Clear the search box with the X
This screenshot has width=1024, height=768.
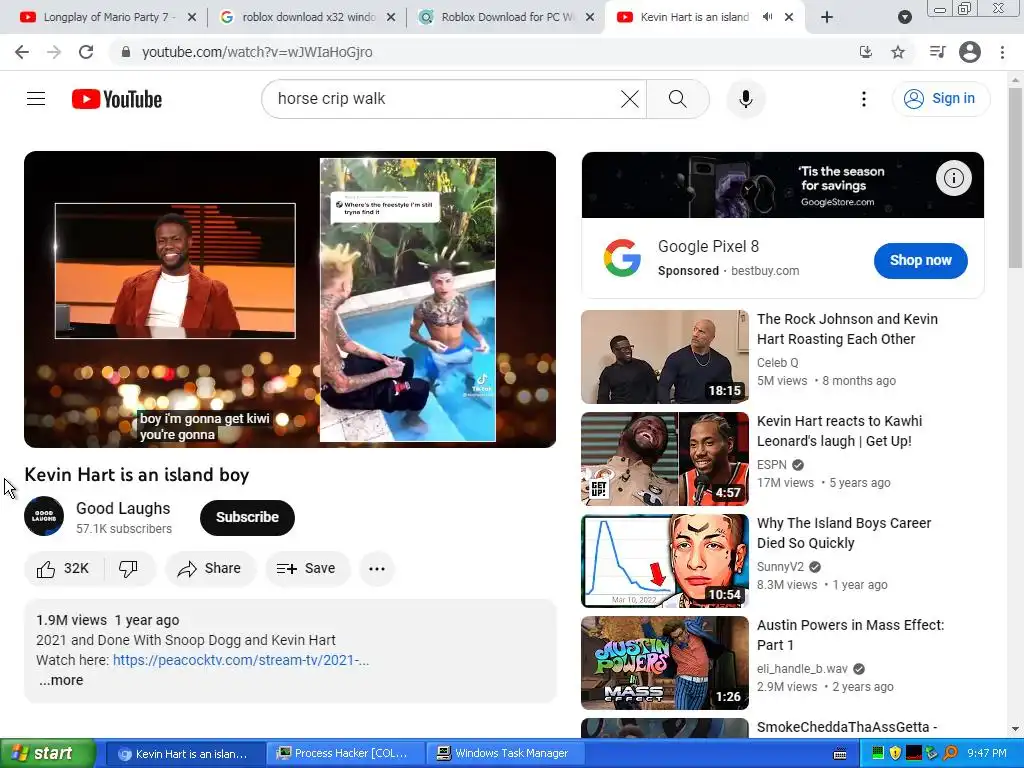630,99
